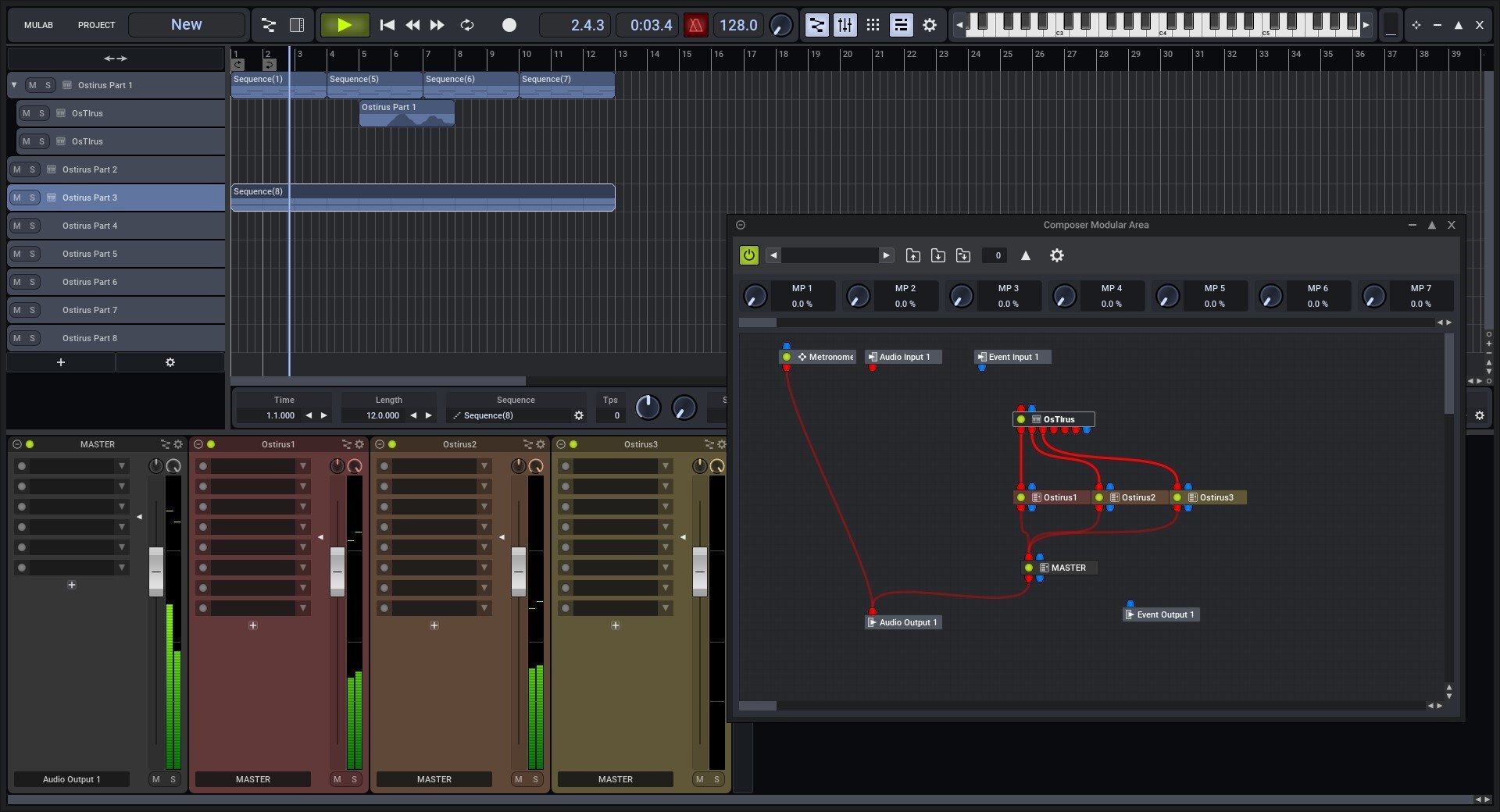The image size is (1500, 812).
Task: Click the rewind to start button
Action: (x=387, y=25)
